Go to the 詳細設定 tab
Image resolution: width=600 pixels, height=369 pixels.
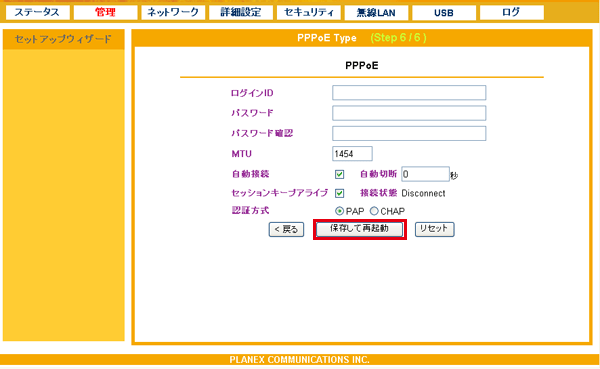click(241, 13)
